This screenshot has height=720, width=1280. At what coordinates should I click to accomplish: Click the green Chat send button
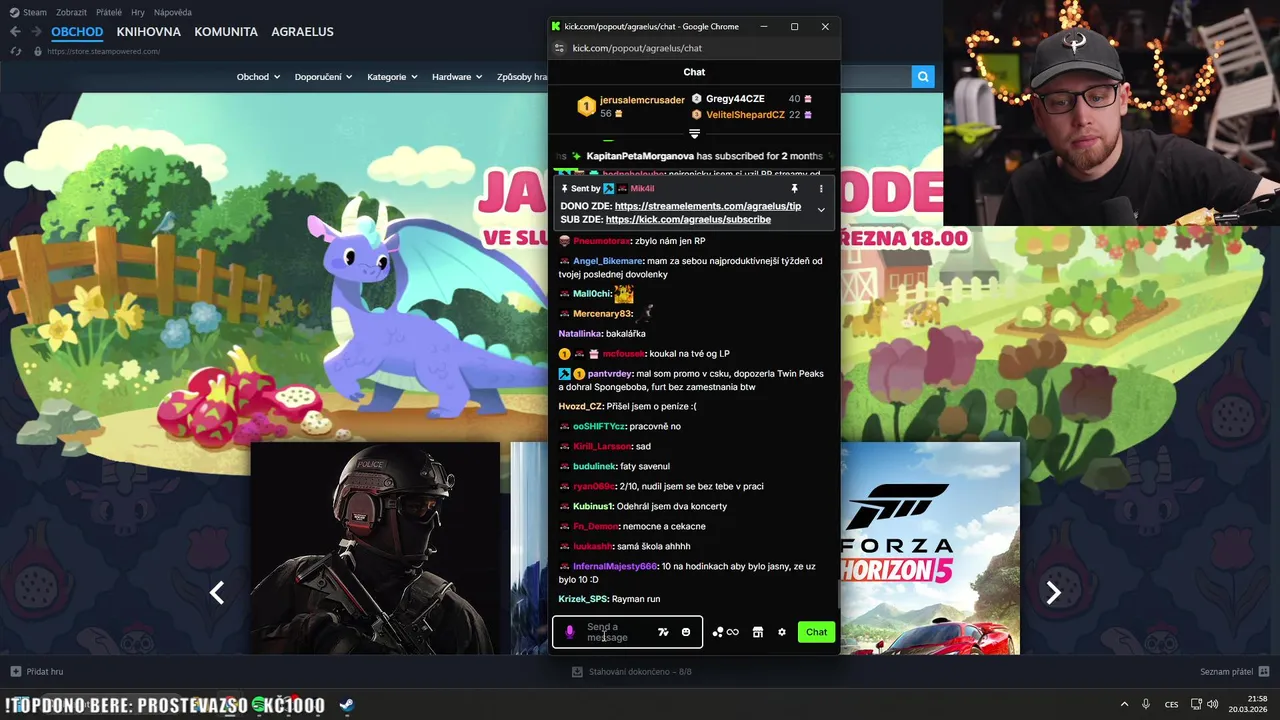[x=817, y=632]
